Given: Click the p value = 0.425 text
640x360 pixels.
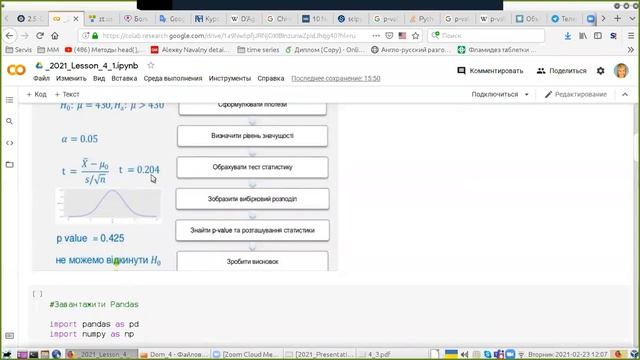Looking at the screenshot, I should [x=90, y=238].
